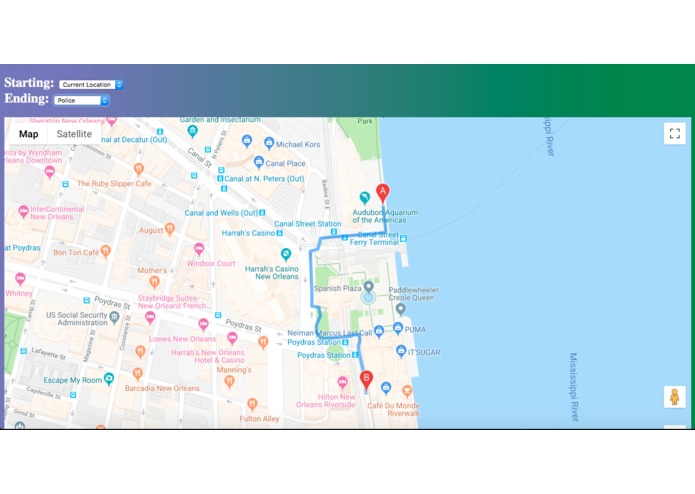
Task: Click the Spanish Plaza location pin
Action: 368,287
